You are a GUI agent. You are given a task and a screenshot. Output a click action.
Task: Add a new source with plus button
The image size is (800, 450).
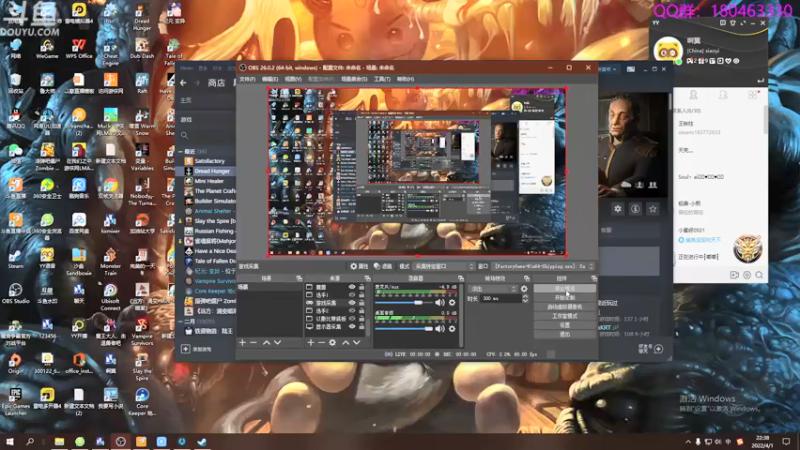[x=311, y=342]
